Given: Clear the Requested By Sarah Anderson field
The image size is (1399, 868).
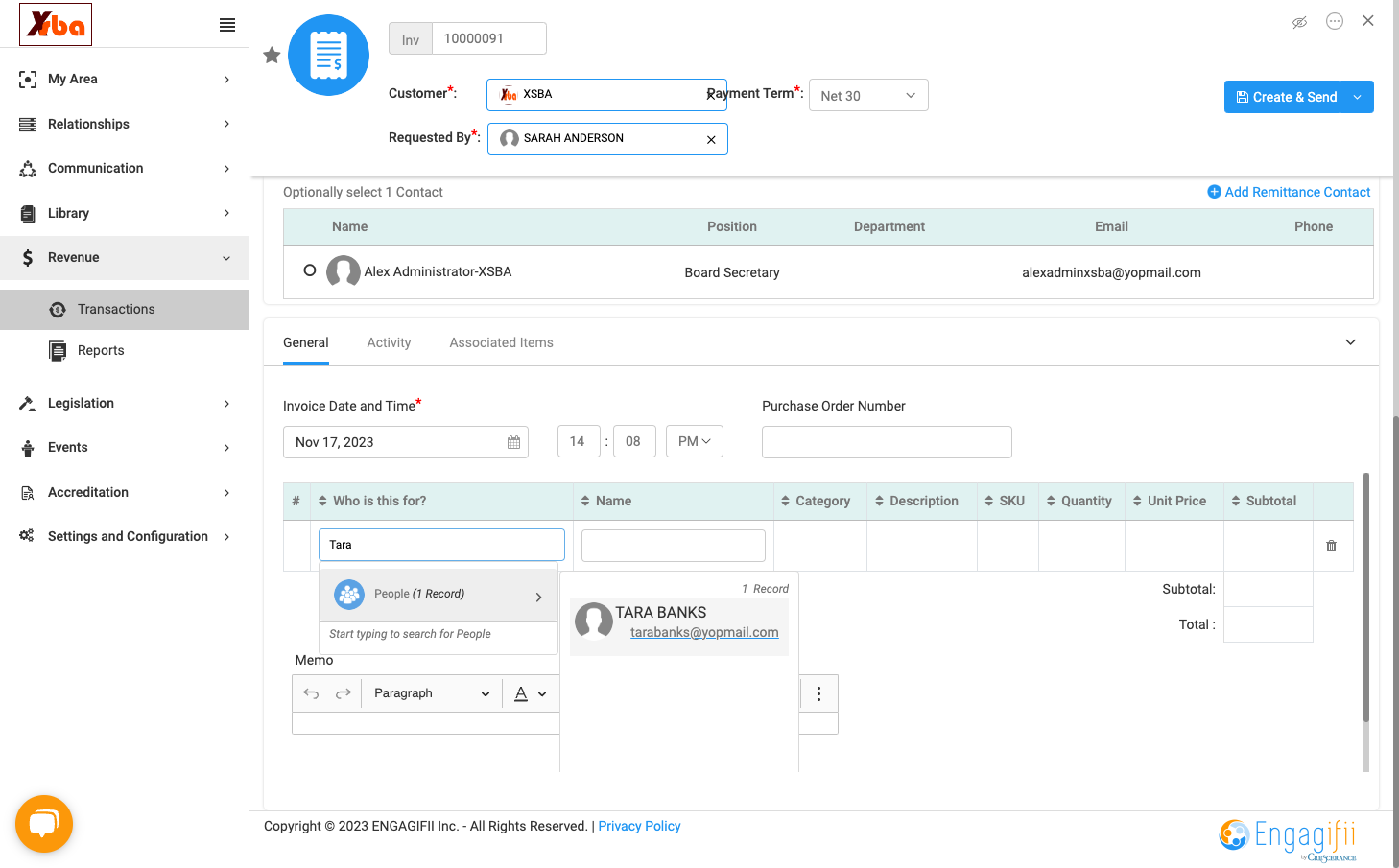Looking at the screenshot, I should coord(711,140).
